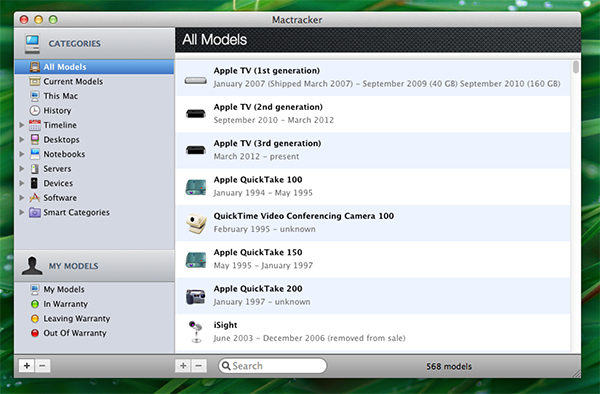Click the Apple QuickTake 150 camera icon

tap(196, 260)
